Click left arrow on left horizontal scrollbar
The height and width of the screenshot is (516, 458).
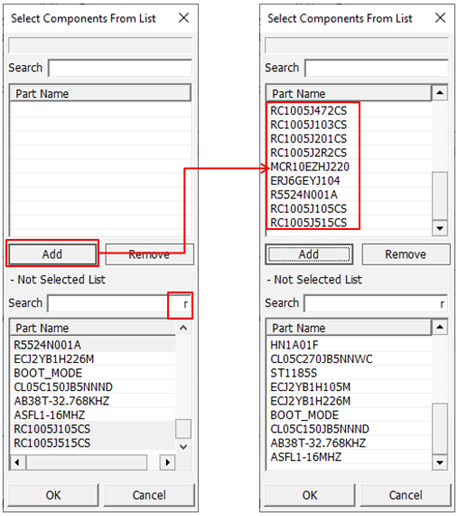[x=17, y=462]
